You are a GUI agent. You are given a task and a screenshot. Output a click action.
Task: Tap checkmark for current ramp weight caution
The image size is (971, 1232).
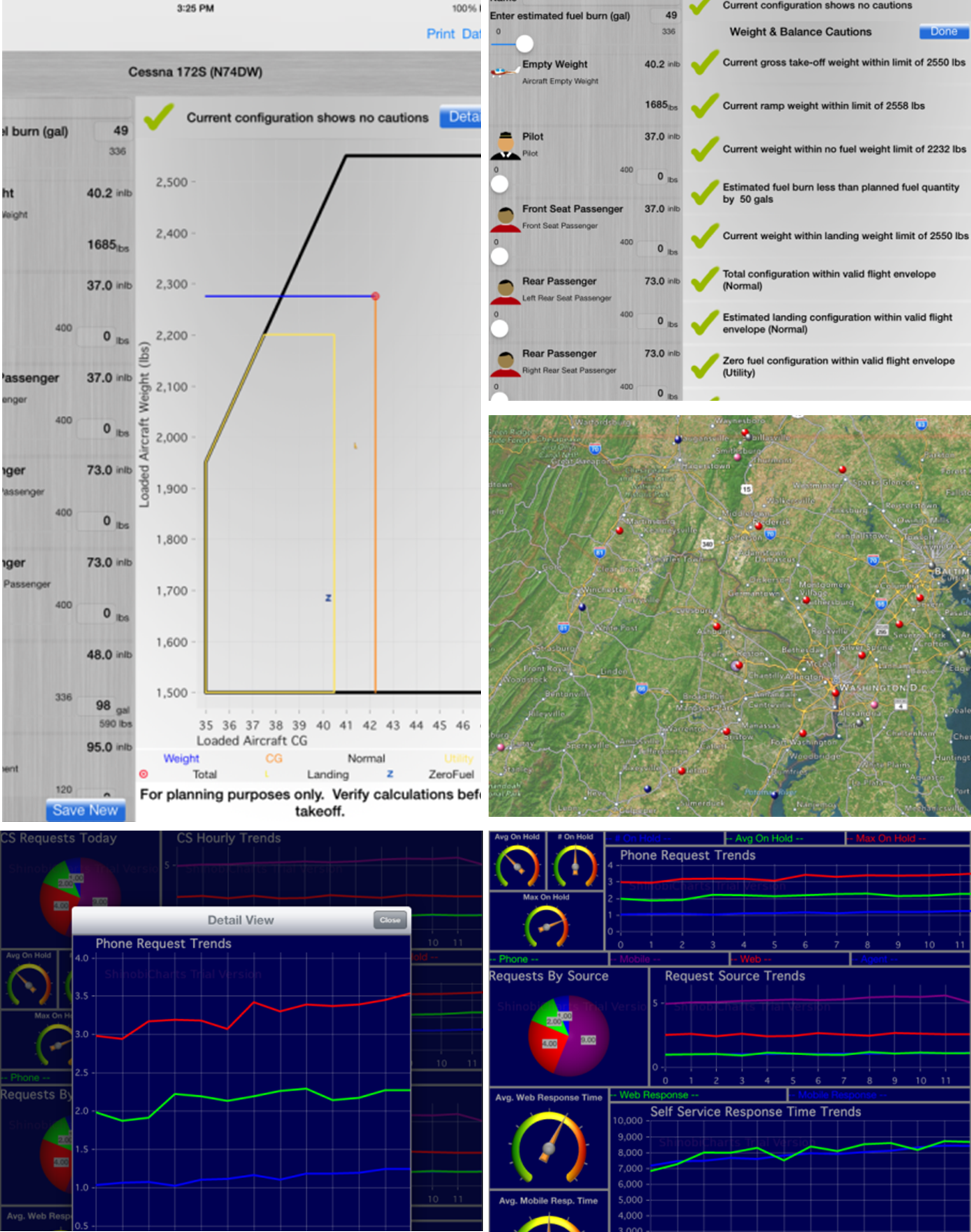click(x=704, y=105)
